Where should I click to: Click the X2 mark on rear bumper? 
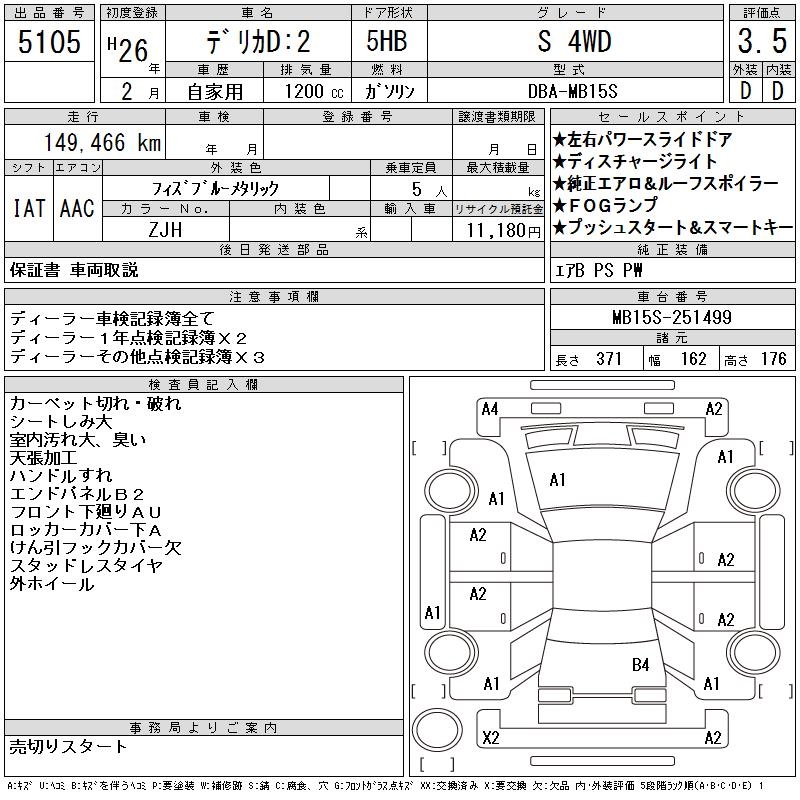tap(491, 738)
